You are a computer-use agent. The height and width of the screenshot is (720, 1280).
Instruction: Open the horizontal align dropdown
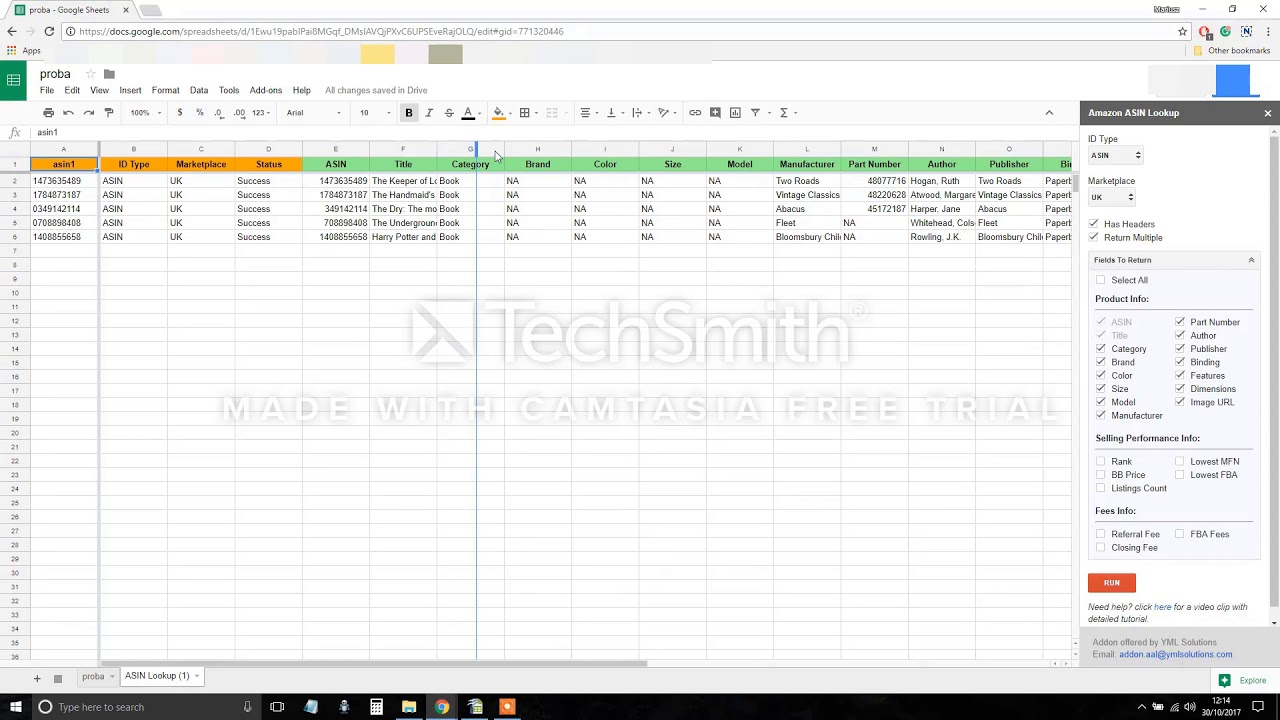coord(589,113)
